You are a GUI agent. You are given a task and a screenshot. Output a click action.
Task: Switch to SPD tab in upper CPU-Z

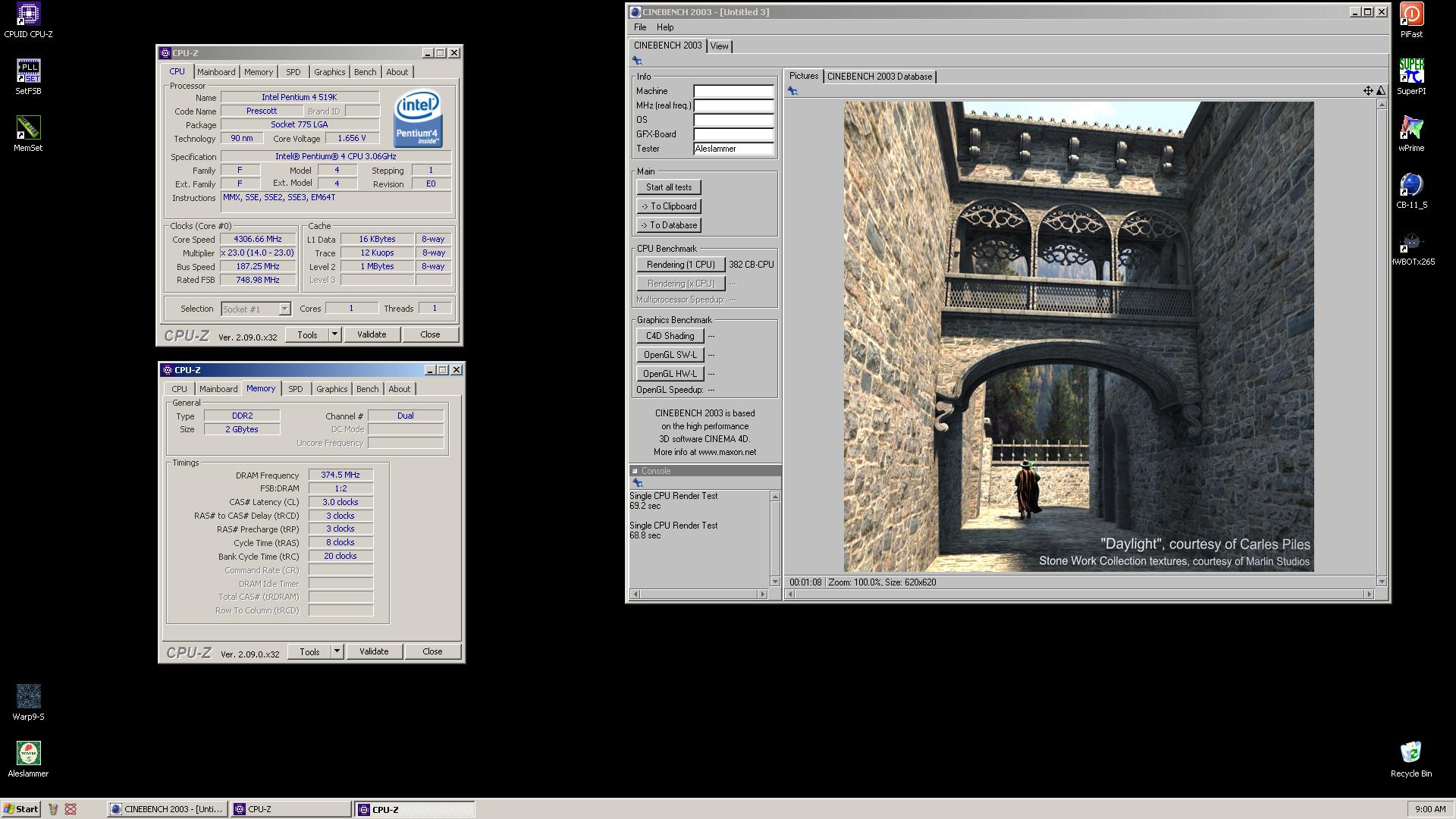point(293,72)
